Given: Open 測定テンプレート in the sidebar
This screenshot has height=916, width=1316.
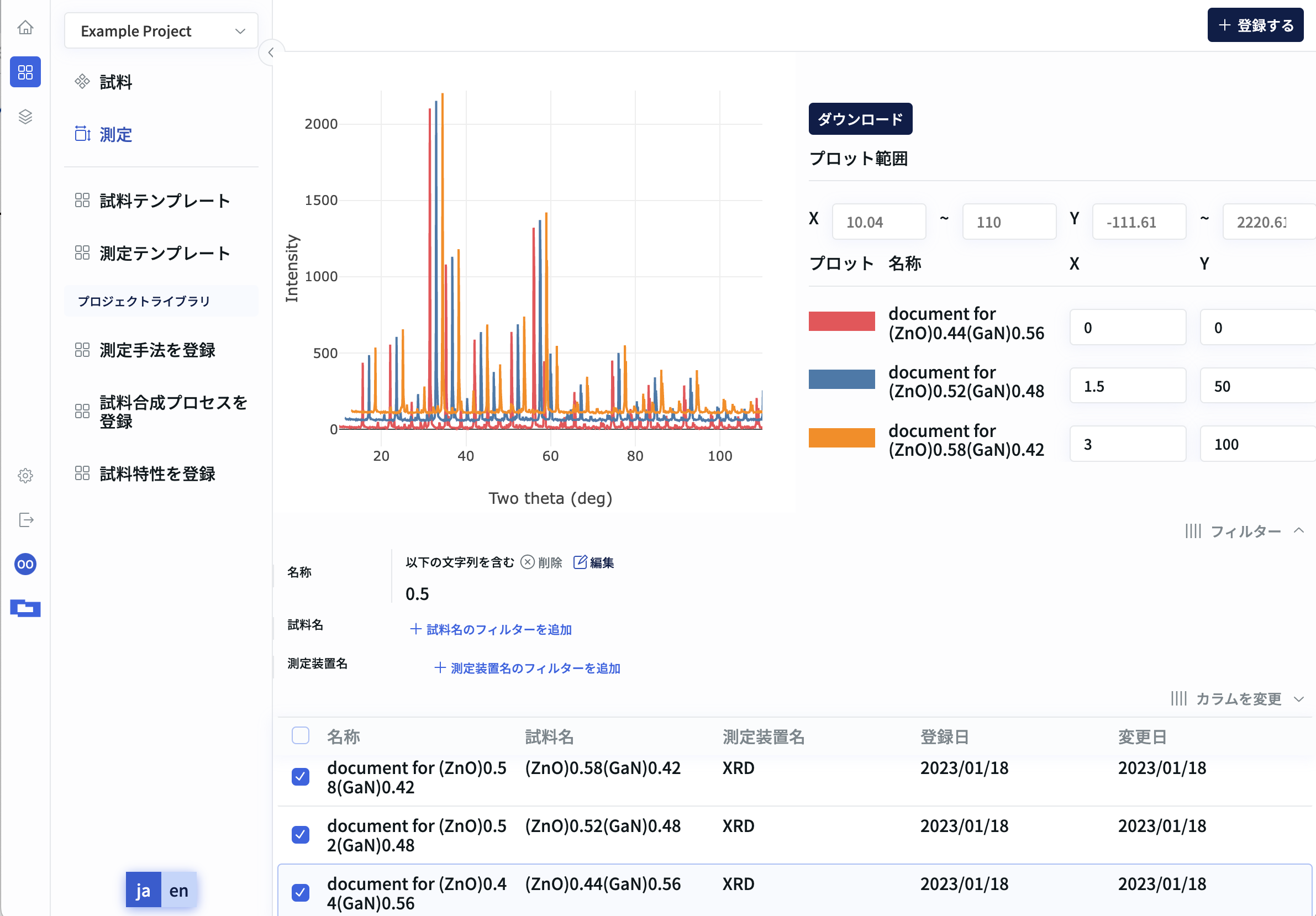Looking at the screenshot, I should coord(165,253).
